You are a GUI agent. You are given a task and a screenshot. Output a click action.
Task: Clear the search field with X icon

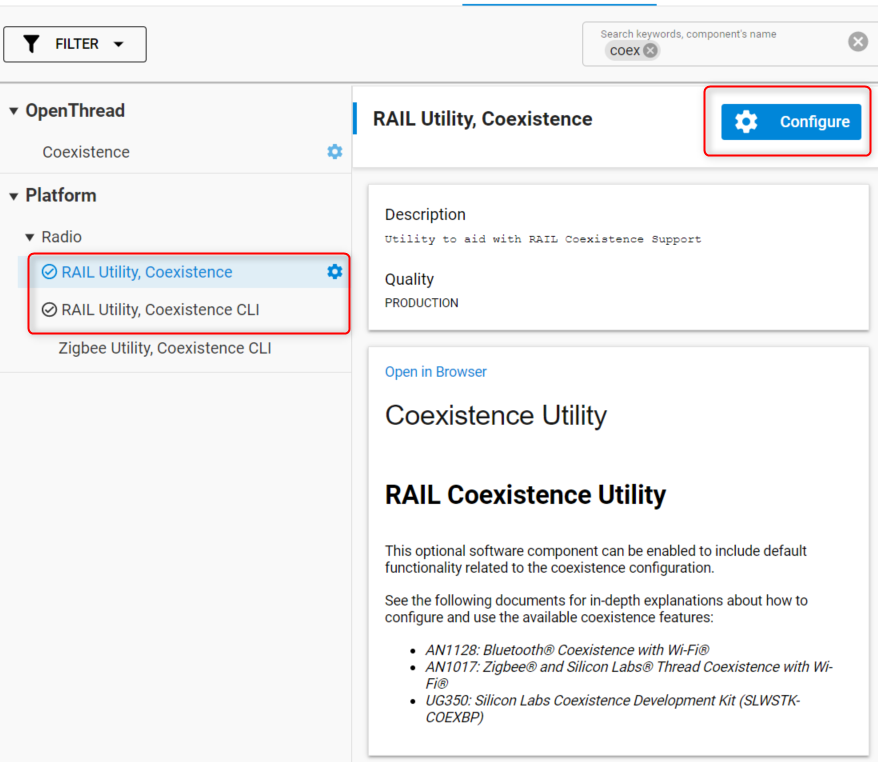pyautogui.click(x=858, y=41)
